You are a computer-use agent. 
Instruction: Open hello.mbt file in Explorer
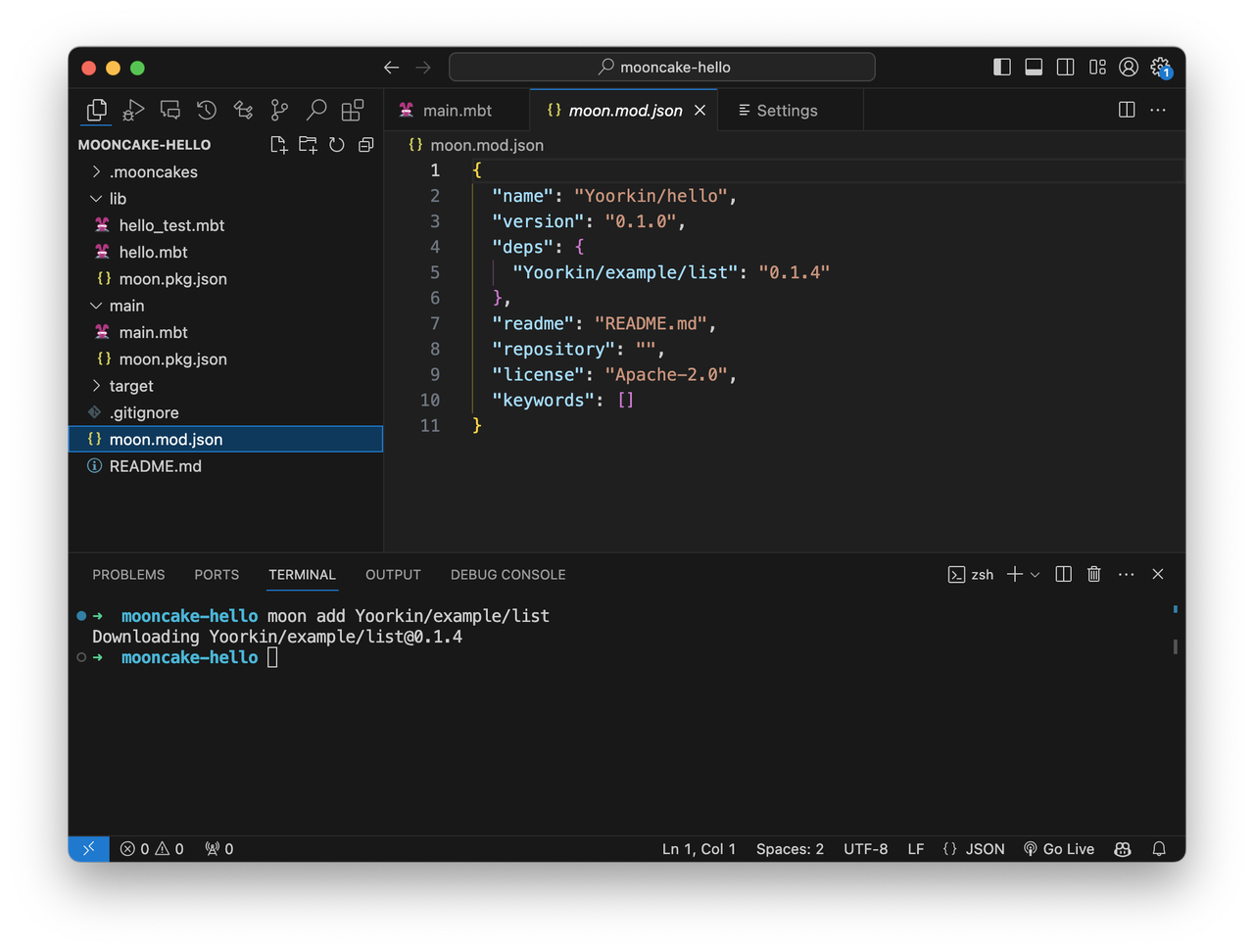tap(225, 252)
